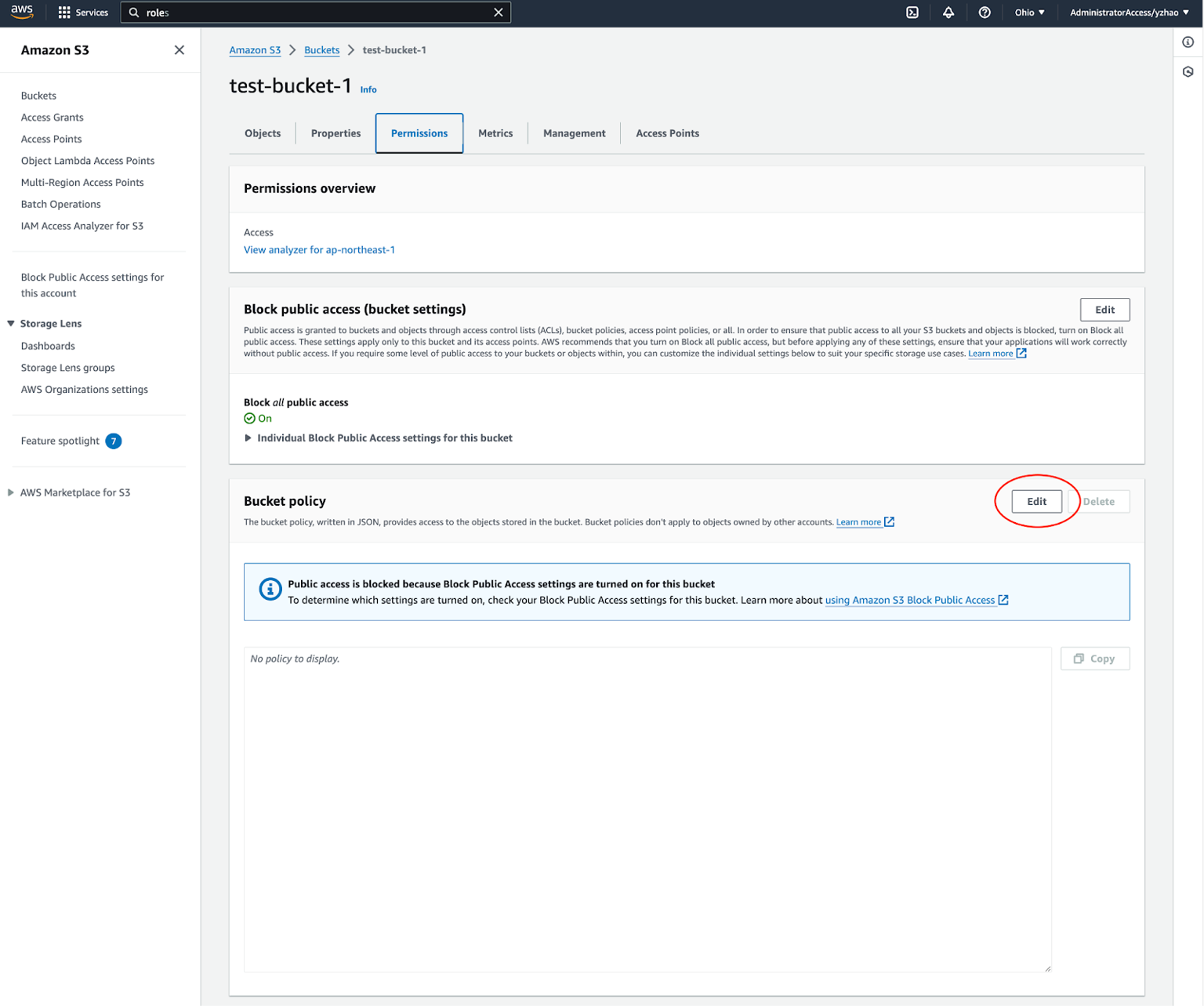The width and height of the screenshot is (1204, 1006).
Task: Click the Feature spotlight badge 7
Action: pyautogui.click(x=114, y=441)
